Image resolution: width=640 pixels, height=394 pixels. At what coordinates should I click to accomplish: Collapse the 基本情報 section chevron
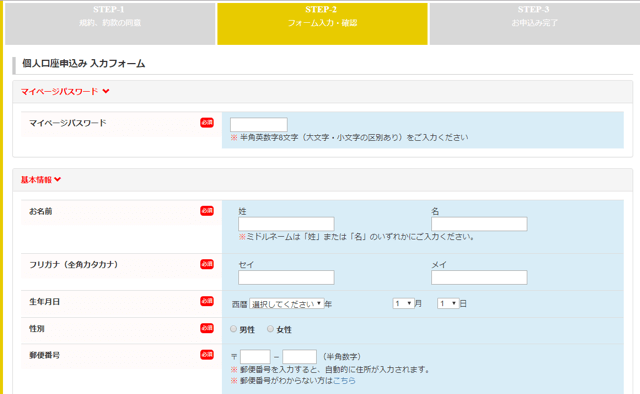pyautogui.click(x=58, y=179)
